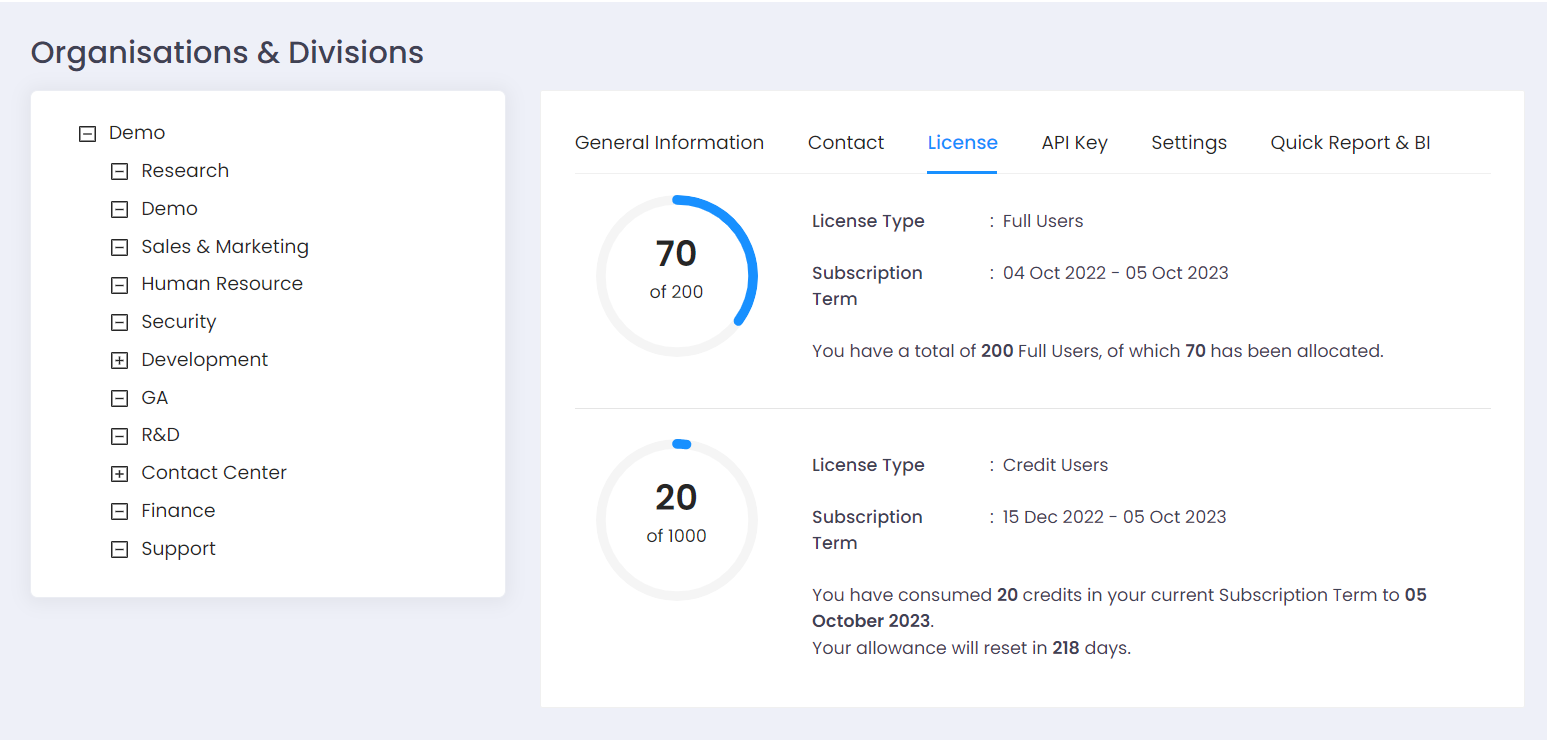1547x740 pixels.
Task: Select the Support division label
Action: (x=178, y=549)
